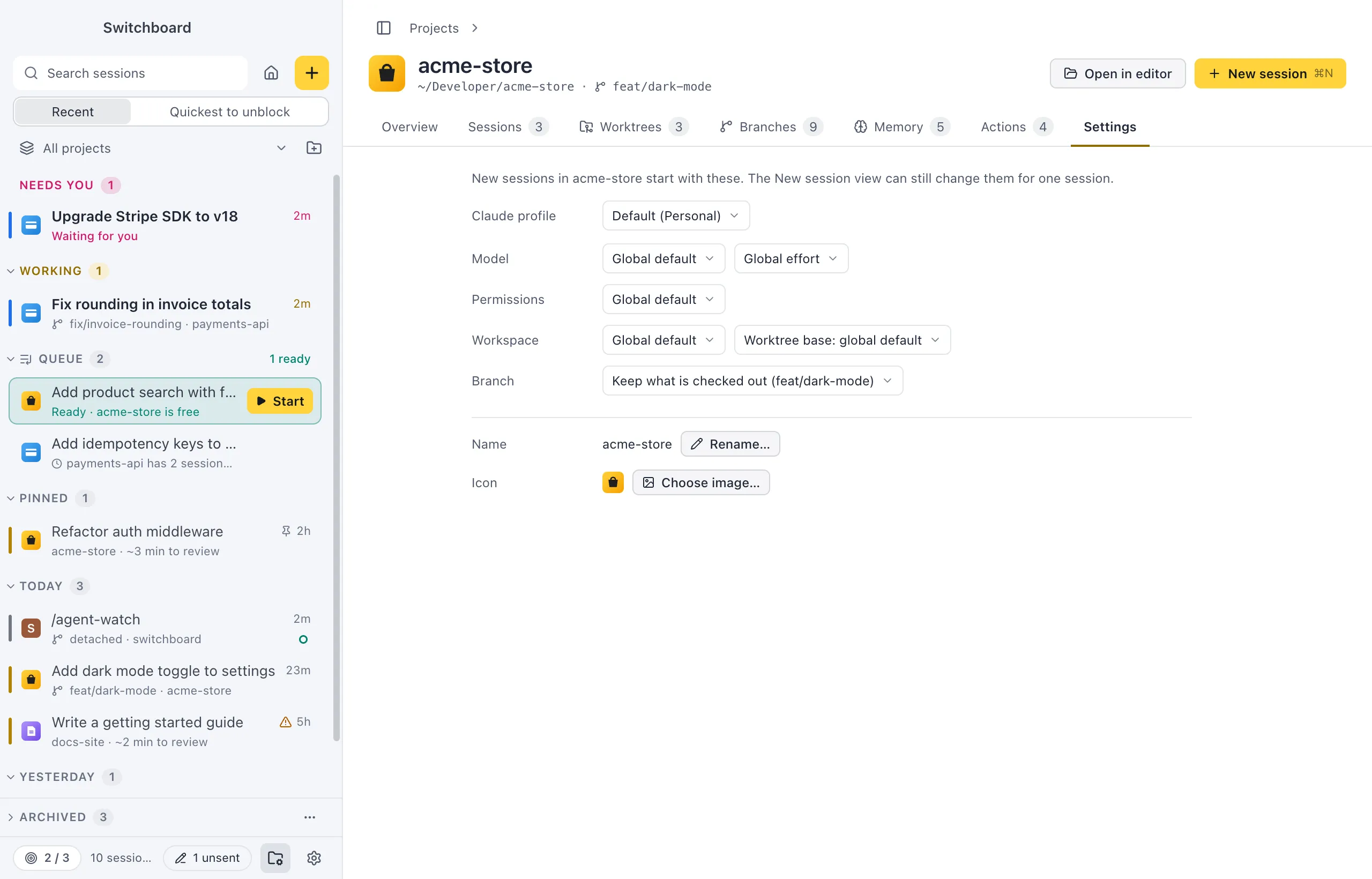Click the folder settings icon in the bottom bar

tap(275, 858)
